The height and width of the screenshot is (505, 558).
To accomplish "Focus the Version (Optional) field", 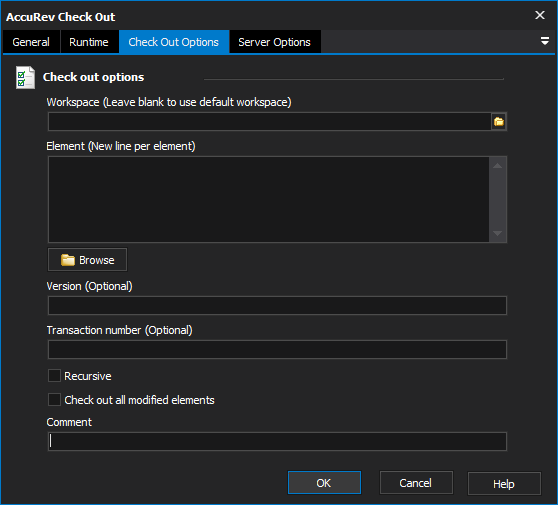I will click(277, 305).
